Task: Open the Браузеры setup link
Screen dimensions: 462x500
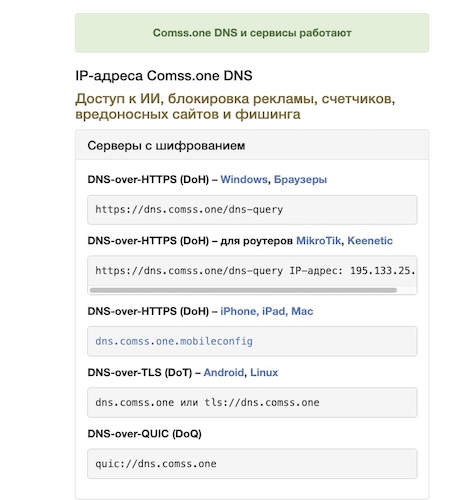Action: click(x=300, y=179)
